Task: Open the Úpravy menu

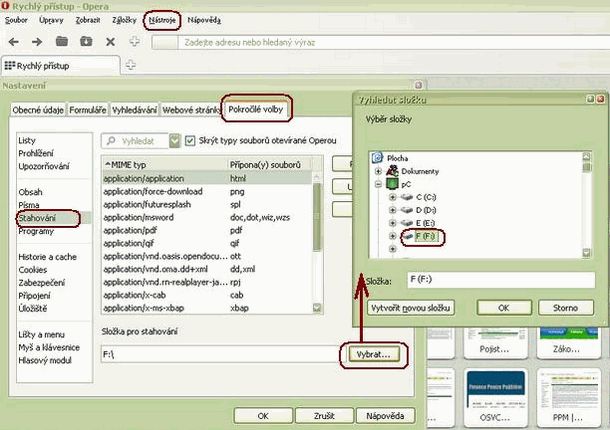Action: click(51, 20)
